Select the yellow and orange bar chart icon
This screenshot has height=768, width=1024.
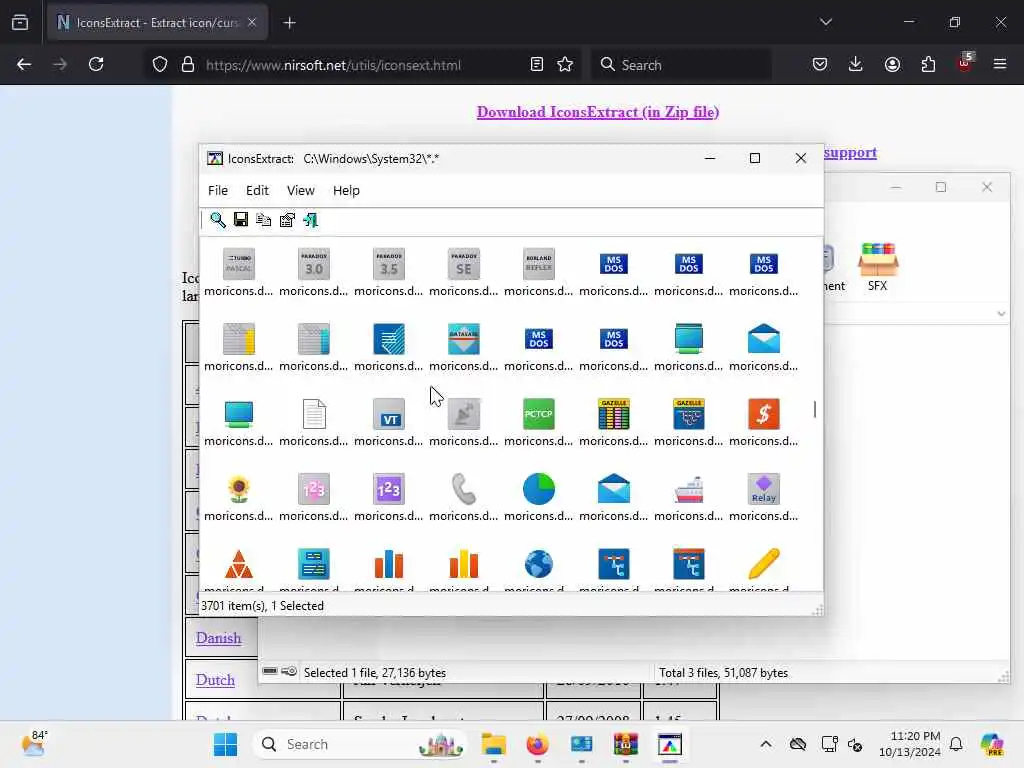(464, 564)
